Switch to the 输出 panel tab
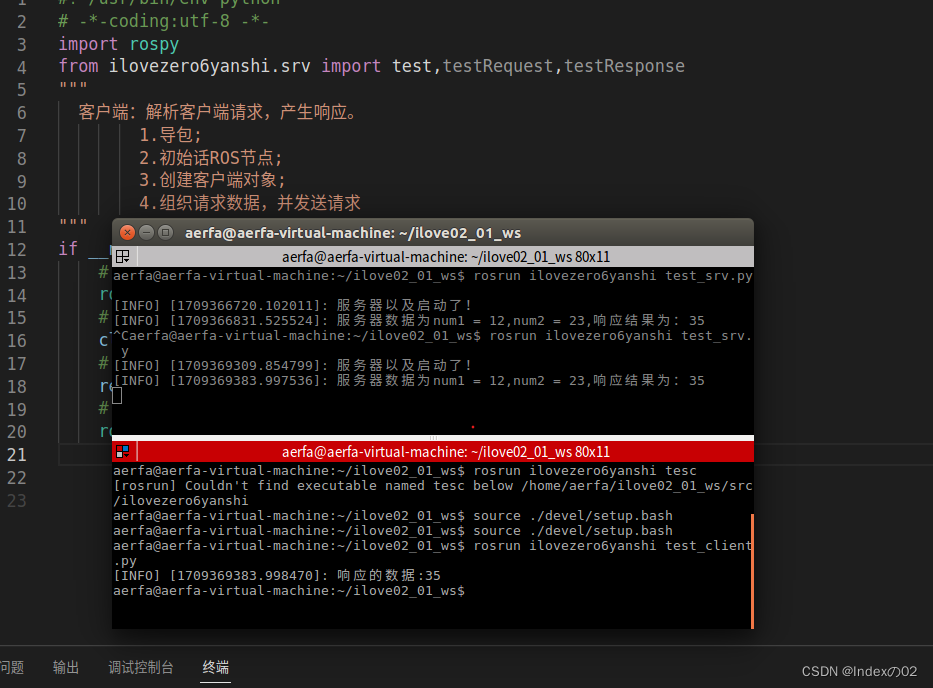The height and width of the screenshot is (688, 933). (x=65, y=667)
